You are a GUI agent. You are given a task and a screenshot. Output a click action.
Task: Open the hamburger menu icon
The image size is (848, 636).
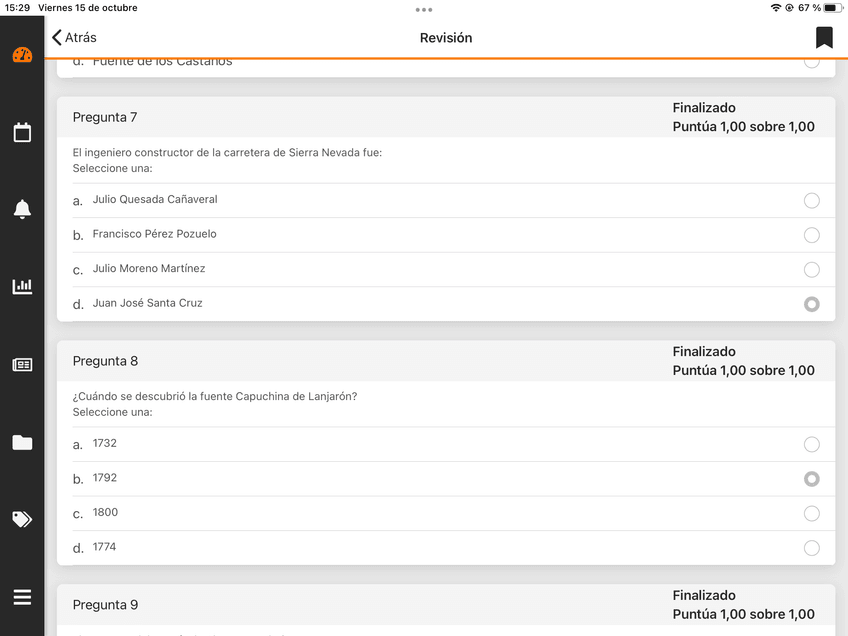pyautogui.click(x=22, y=597)
